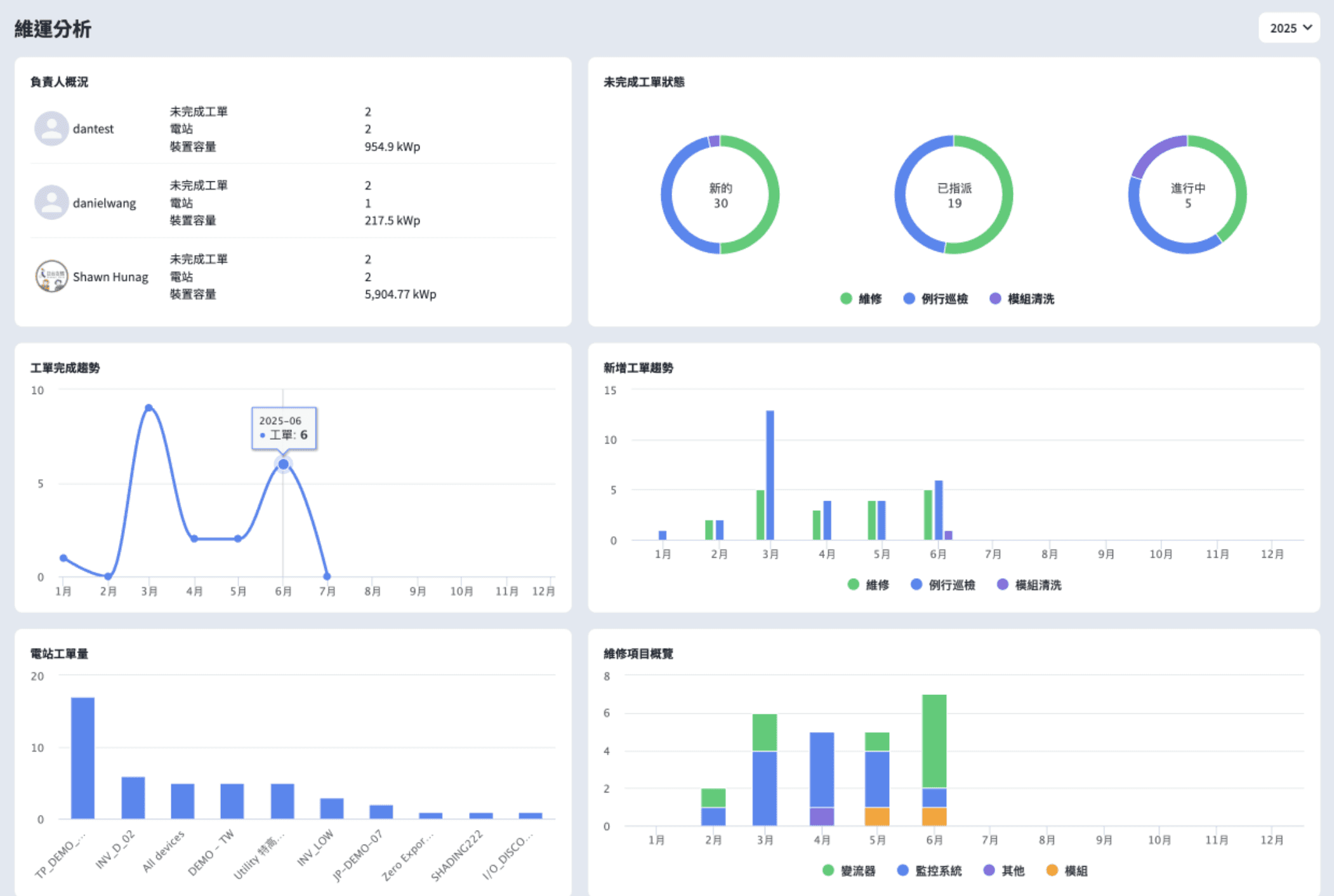Click danielwang's avatar icon

51,203
